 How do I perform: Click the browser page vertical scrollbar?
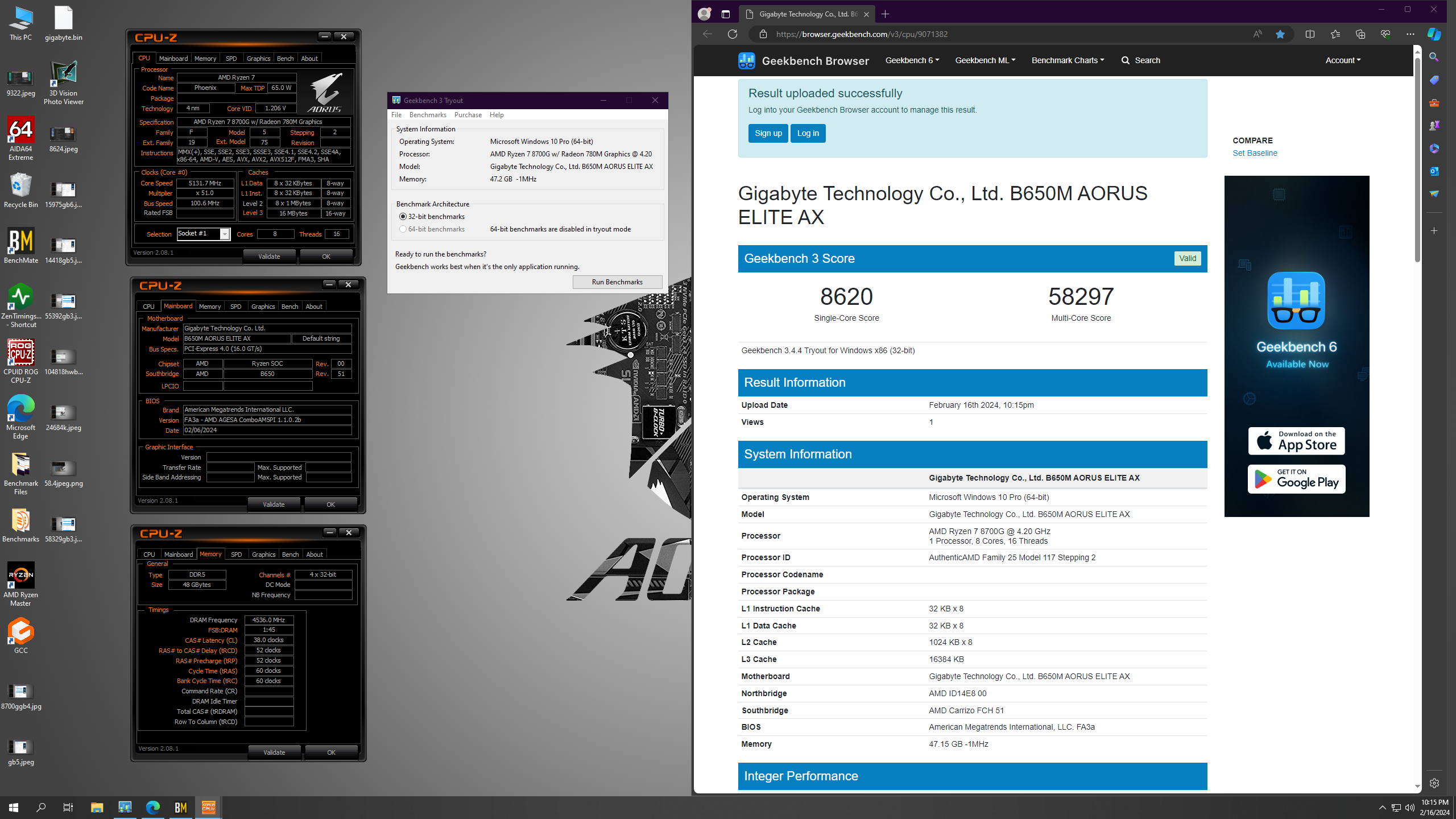[x=1417, y=159]
